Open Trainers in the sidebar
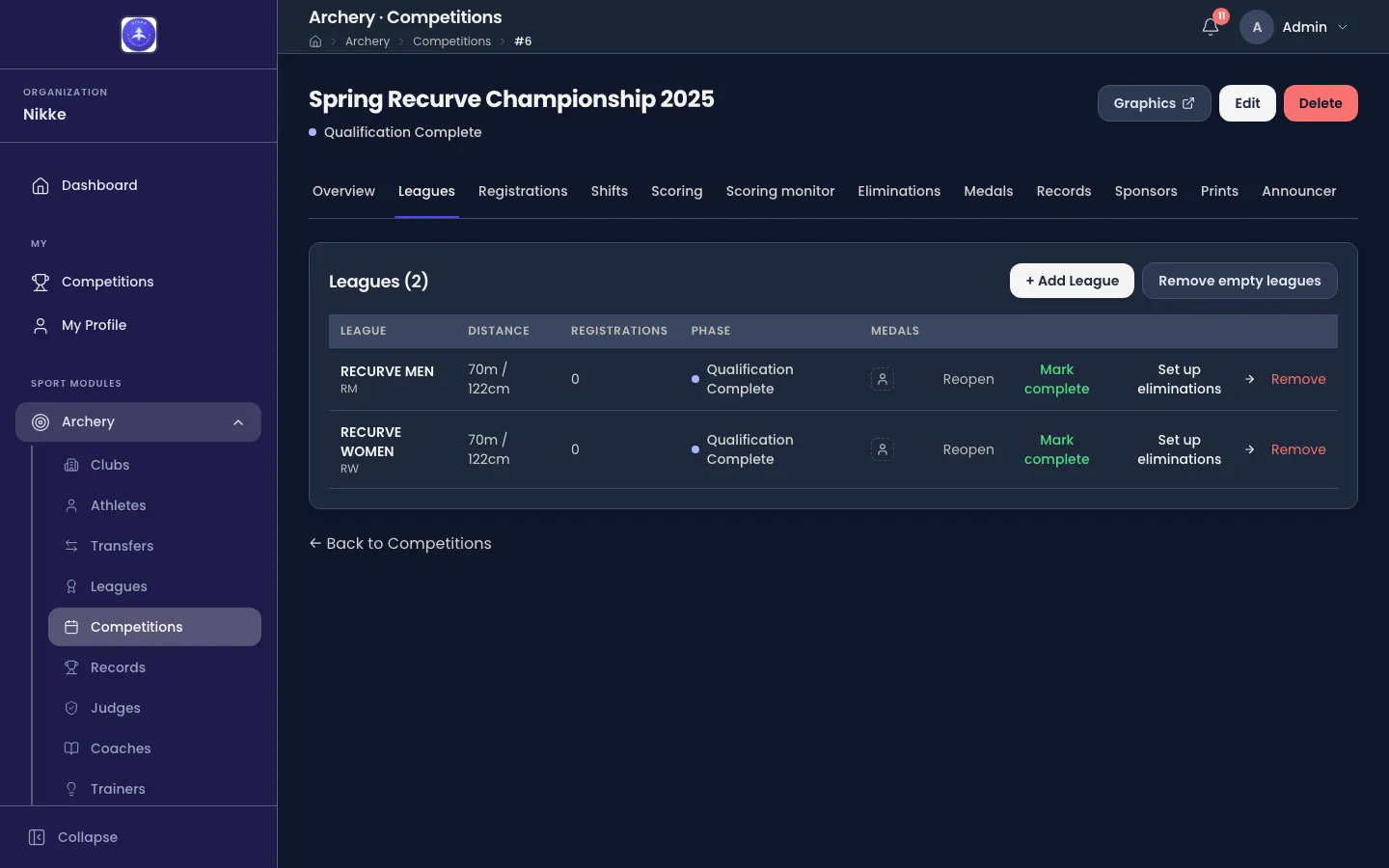This screenshot has height=868, width=1389. (154, 789)
